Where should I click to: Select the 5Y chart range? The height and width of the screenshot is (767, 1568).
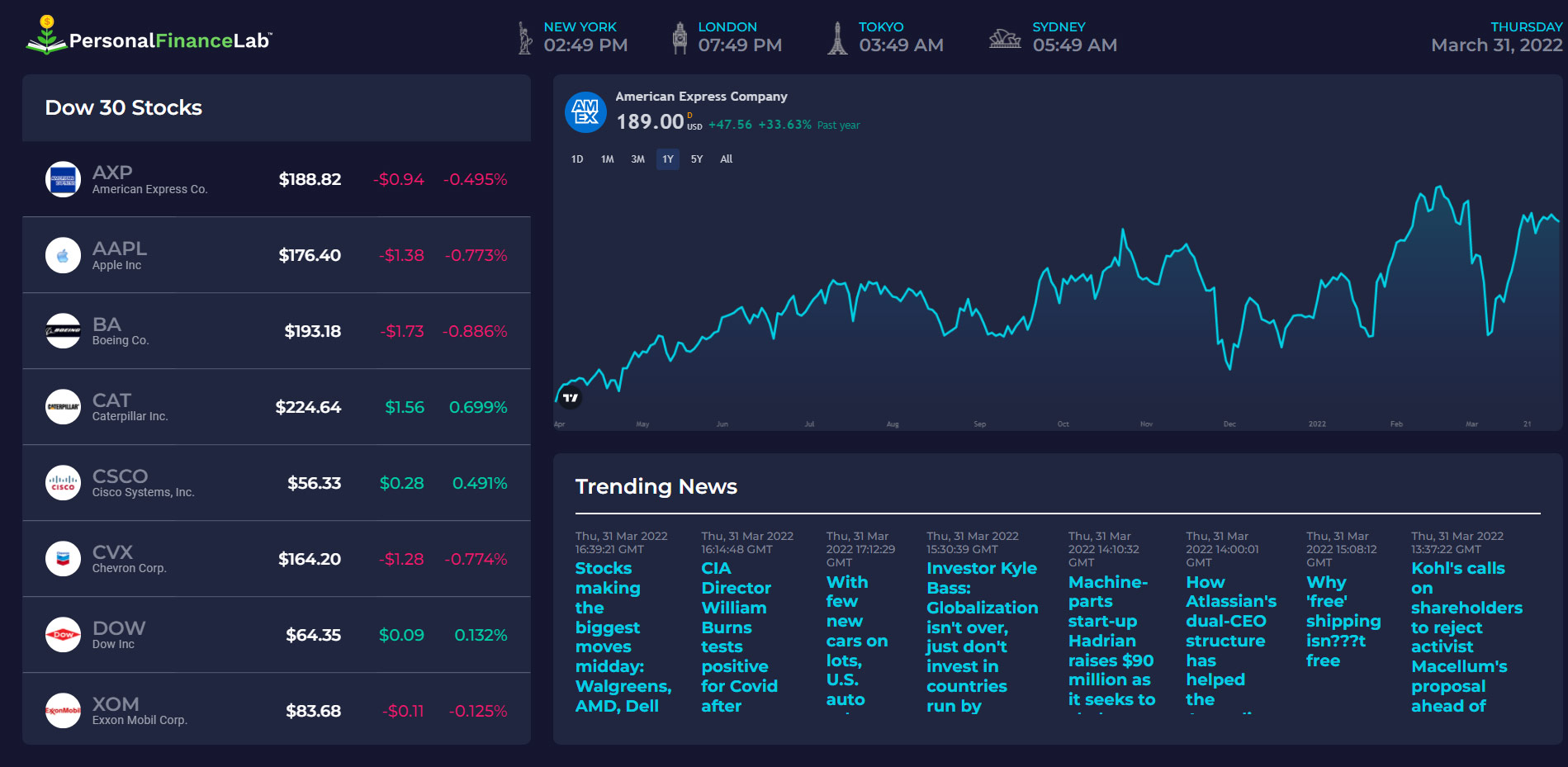tap(697, 159)
